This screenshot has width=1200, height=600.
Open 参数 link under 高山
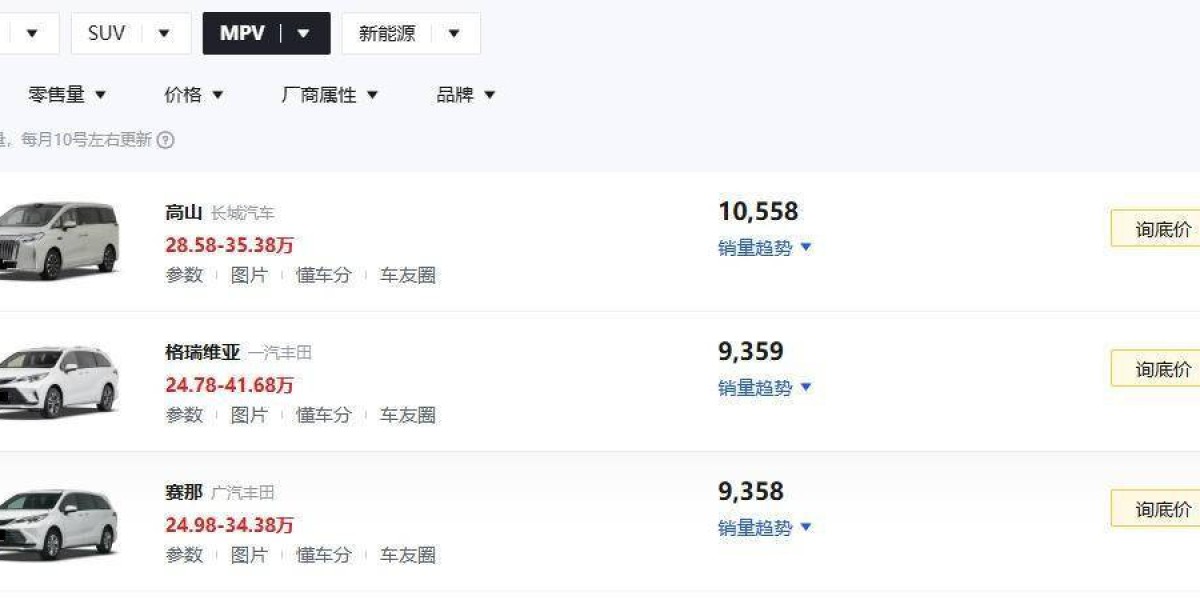184,275
